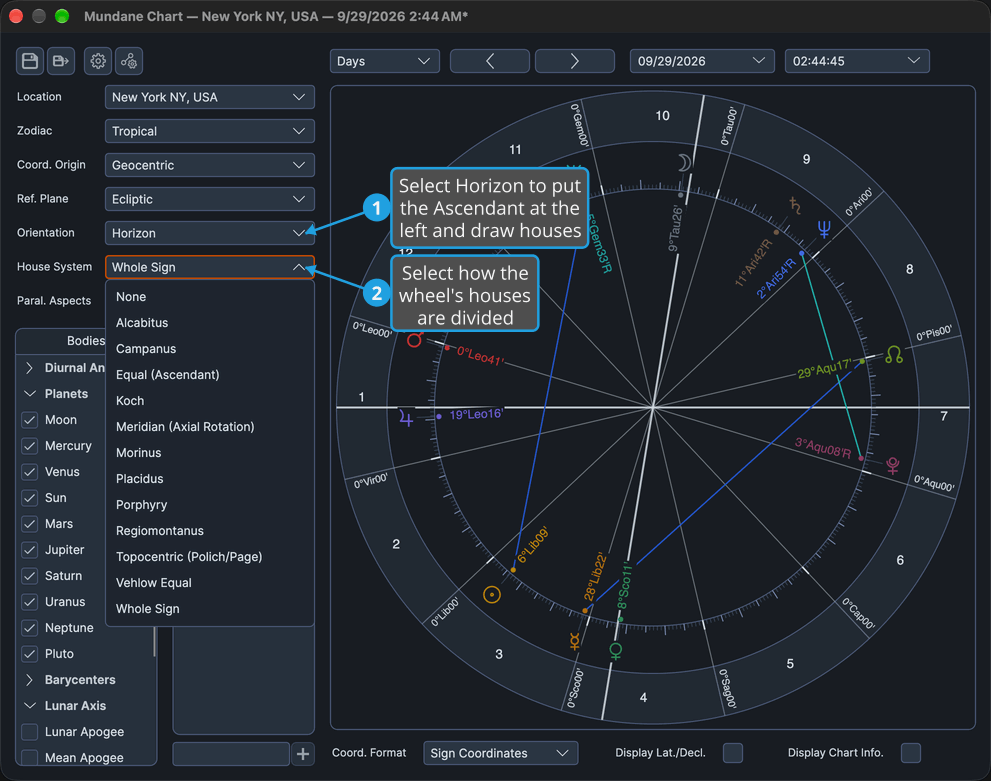Go to the next day arrow
The height and width of the screenshot is (781, 991).
point(575,61)
